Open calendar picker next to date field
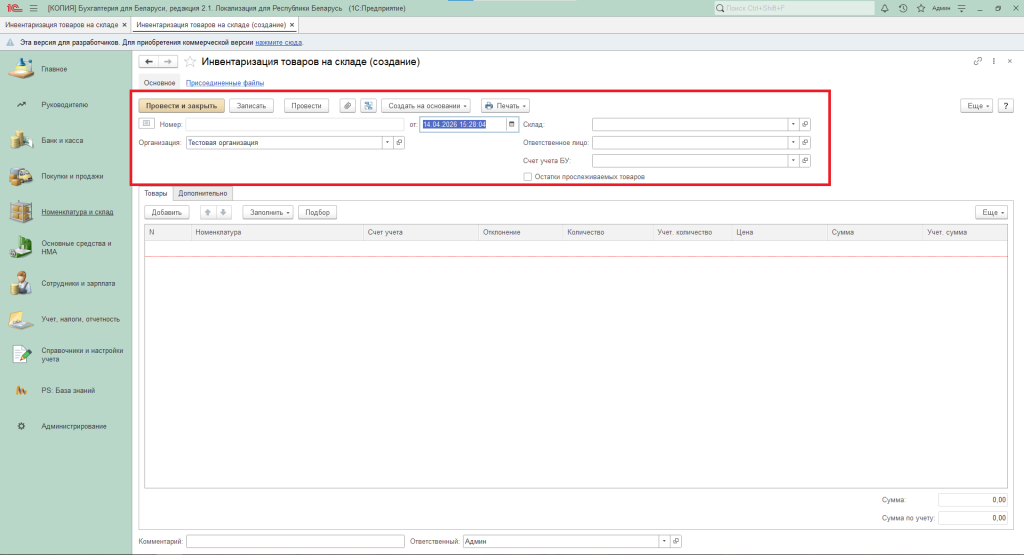Viewport: 1024px width, 555px height. [x=512, y=124]
